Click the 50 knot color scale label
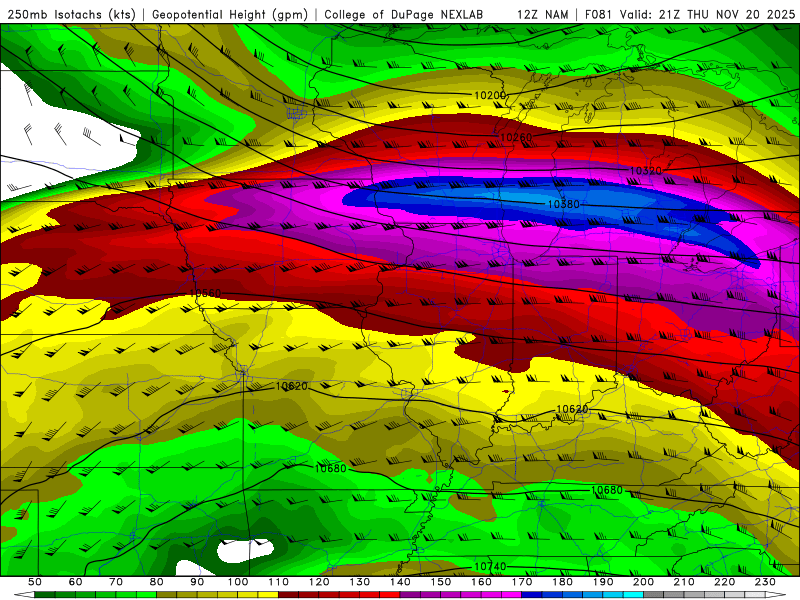 click(x=35, y=582)
